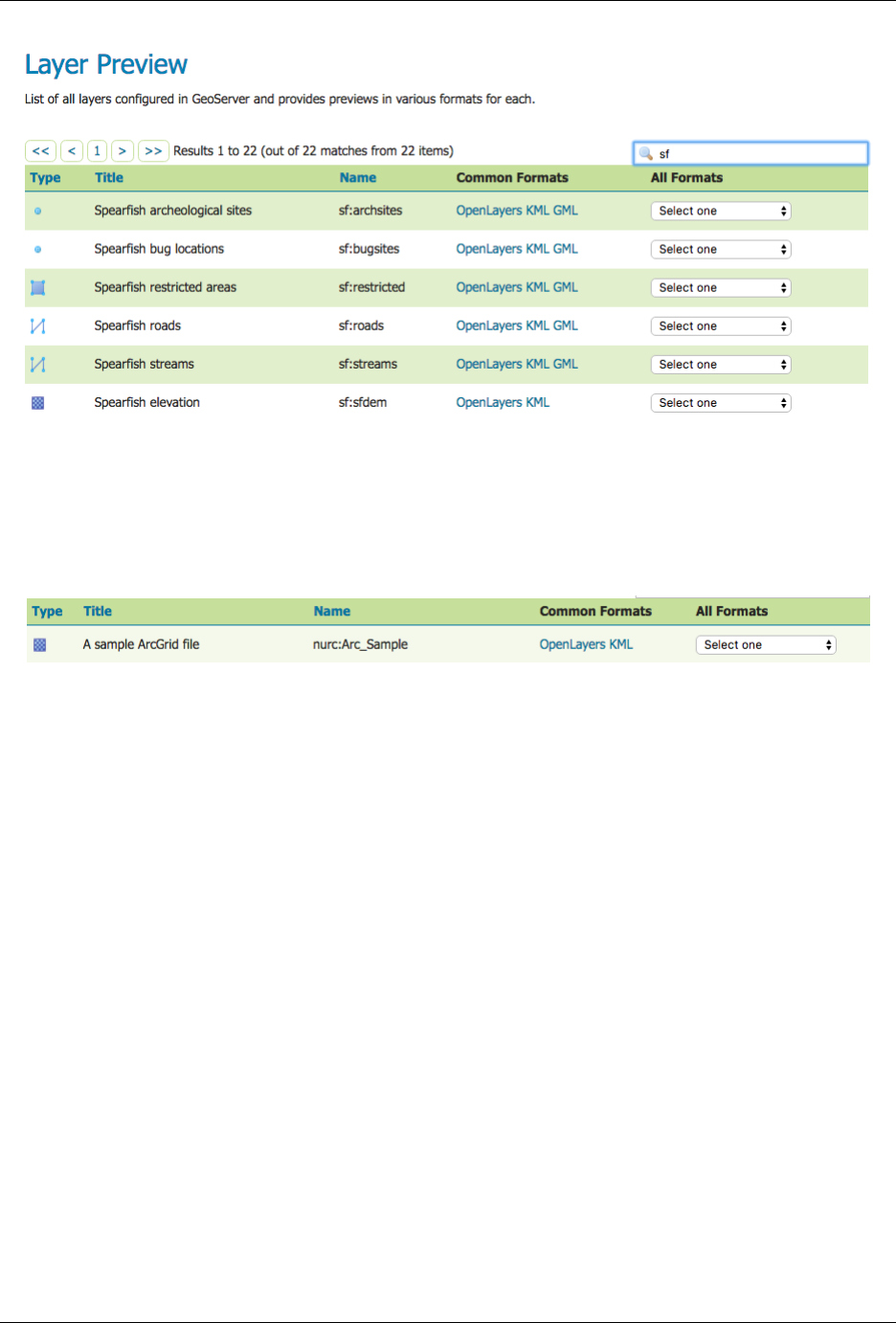Open KML preview for sf:sfdem

[538, 403]
